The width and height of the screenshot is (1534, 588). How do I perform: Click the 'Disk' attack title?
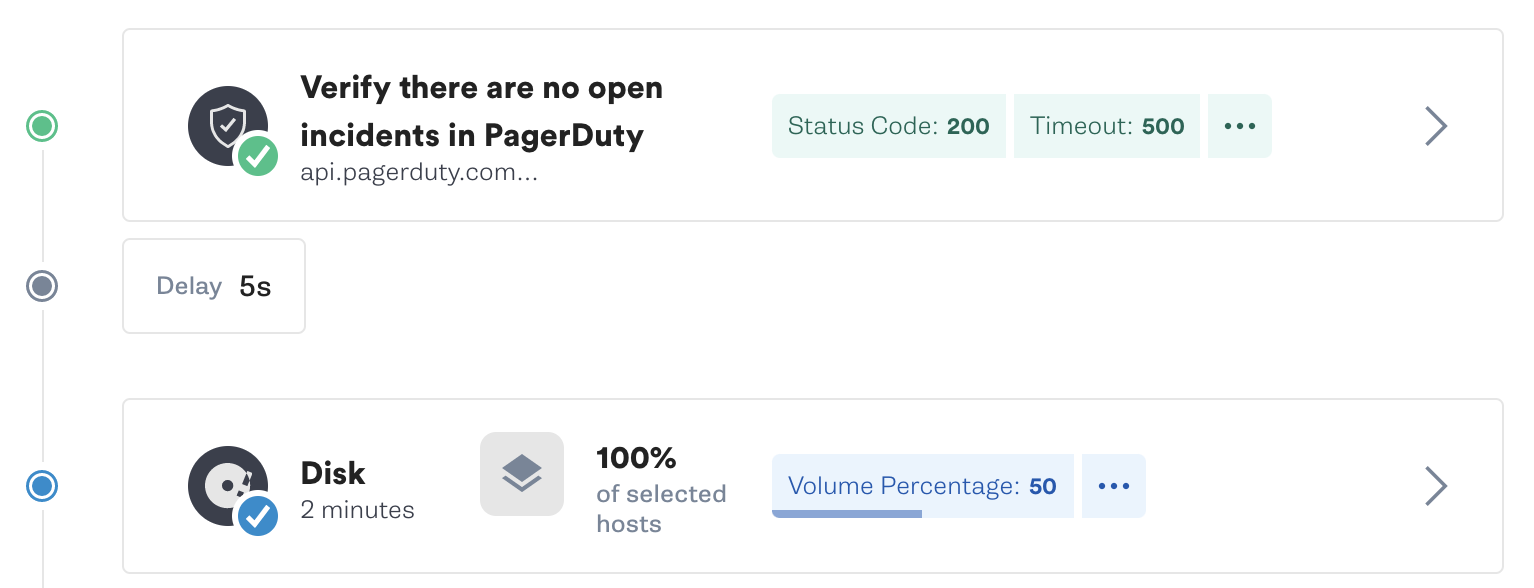(333, 473)
